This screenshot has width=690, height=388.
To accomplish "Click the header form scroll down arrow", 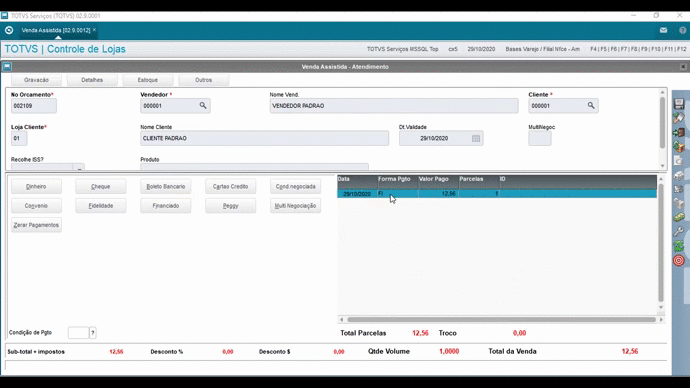I will [662, 166].
